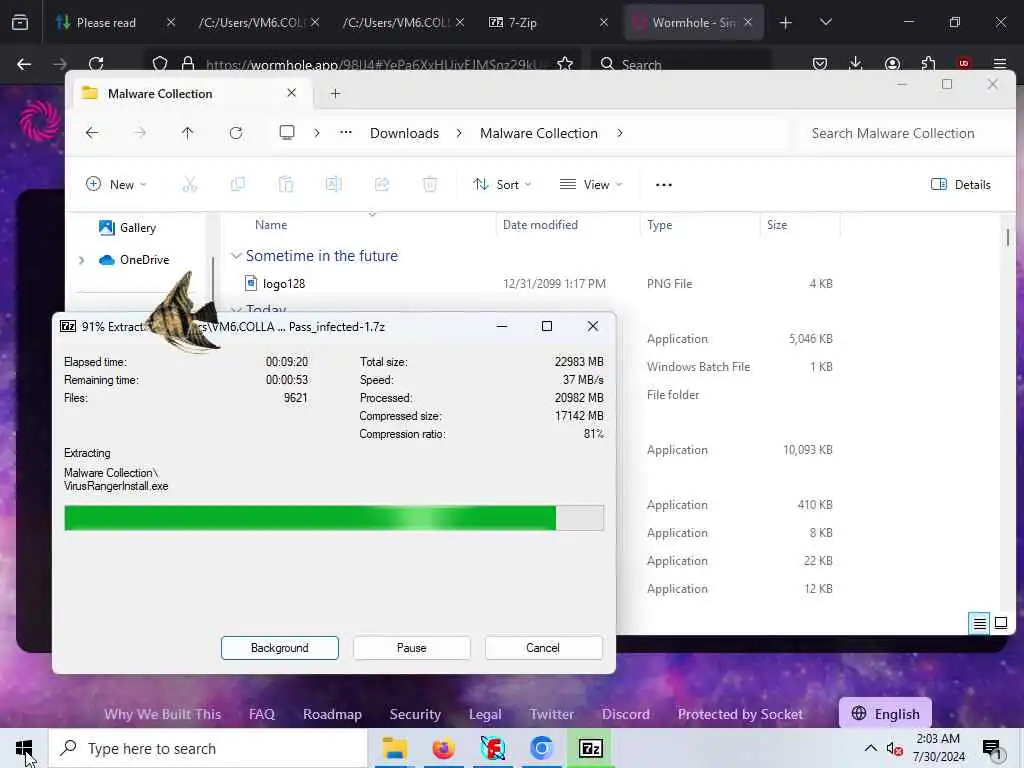Click the Cut scissors icon in Explorer toolbar

coord(189,185)
